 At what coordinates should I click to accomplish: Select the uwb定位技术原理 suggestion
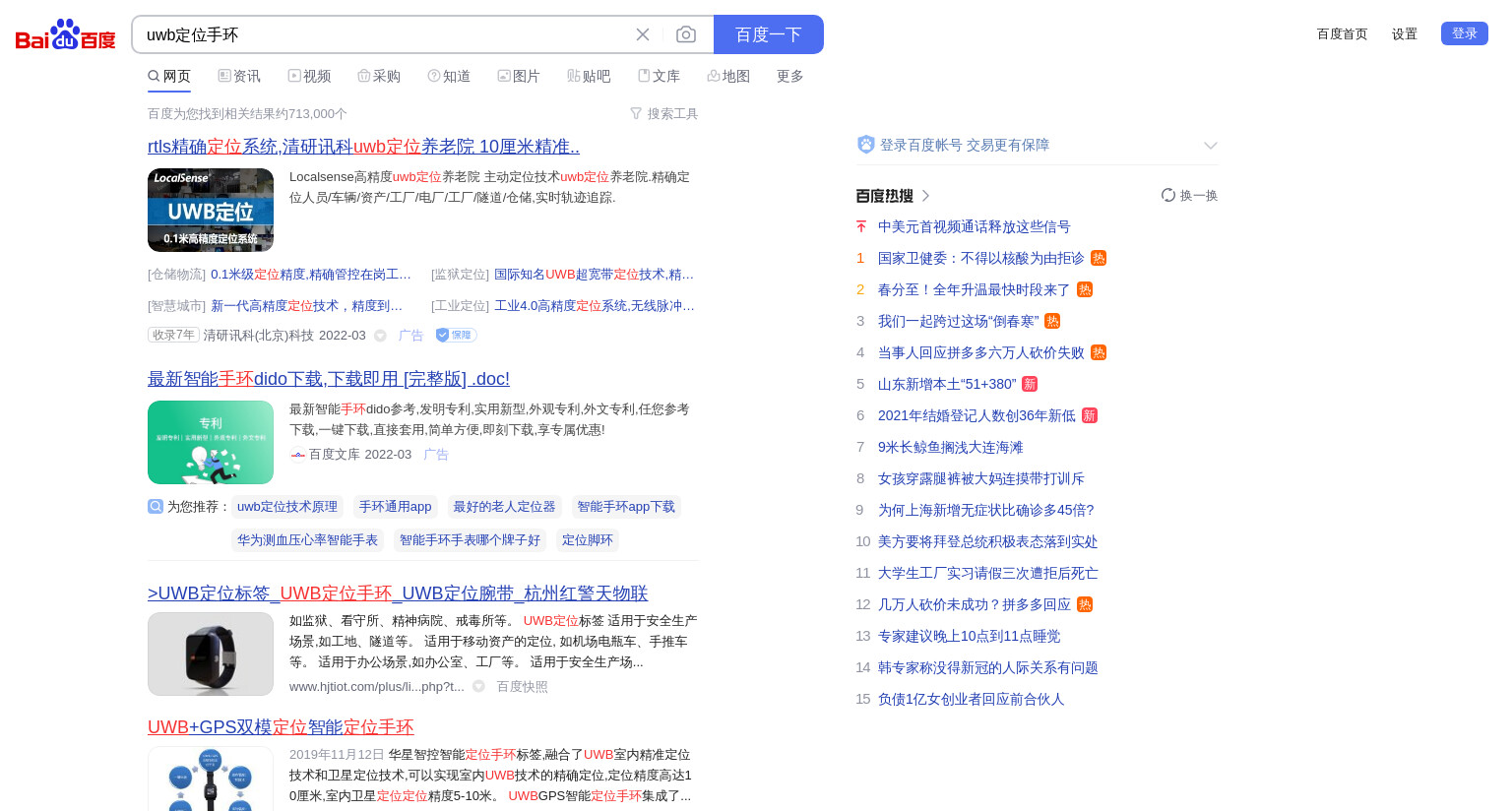pyautogui.click(x=287, y=507)
